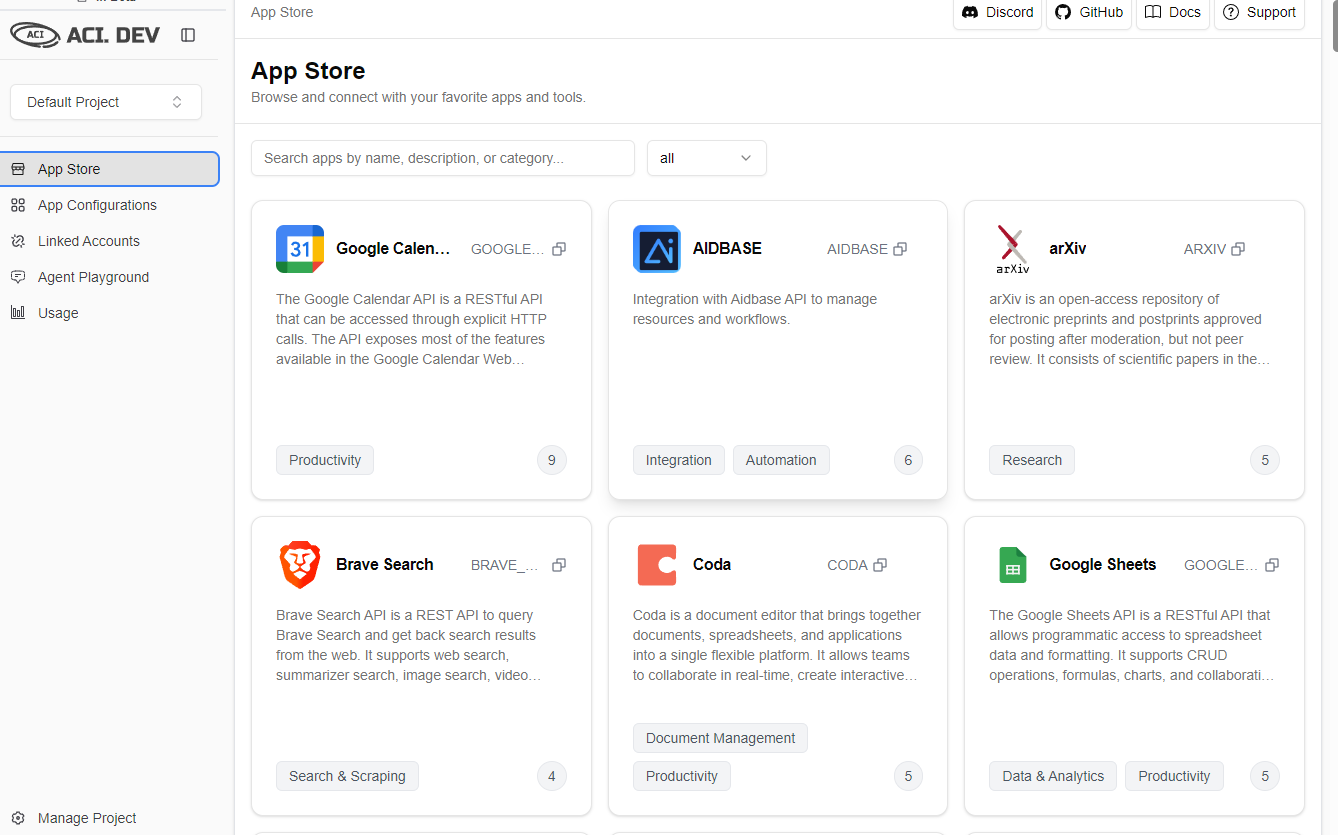The width and height of the screenshot is (1338, 835).
Task: Click the Usage bar chart icon
Action: [x=18, y=313]
